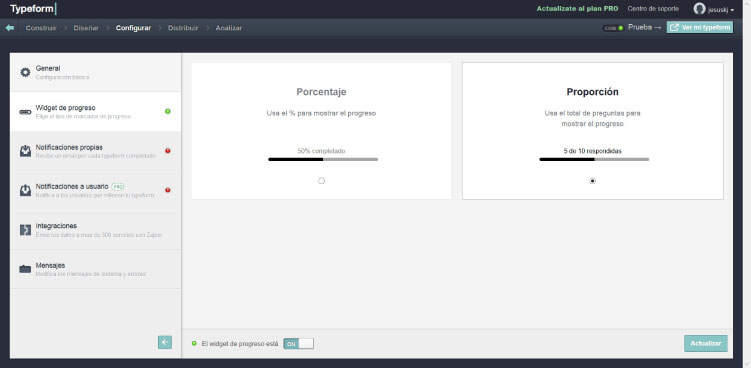Click the external-link icon in Ver mi typeform
751x368 pixels.
[x=674, y=28]
